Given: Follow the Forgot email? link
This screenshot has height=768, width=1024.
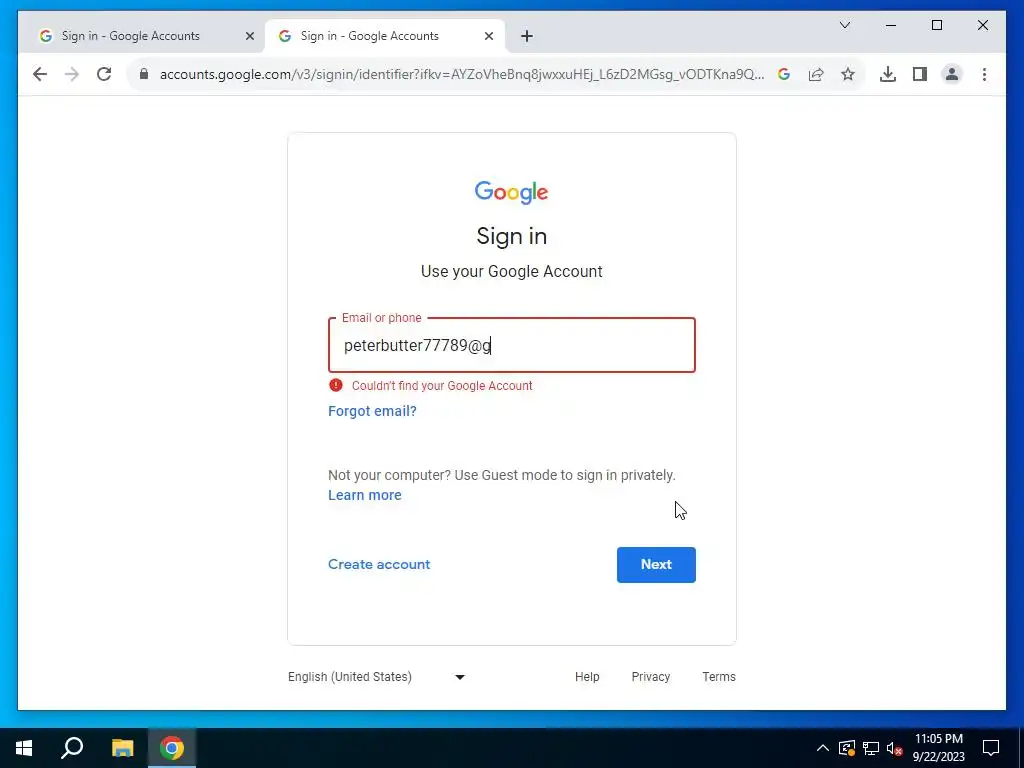Looking at the screenshot, I should [x=372, y=411].
